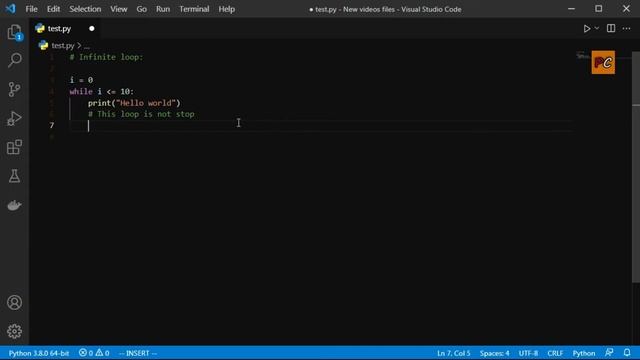Split the editor to the right
640x360 pixels.
[x=611, y=28]
